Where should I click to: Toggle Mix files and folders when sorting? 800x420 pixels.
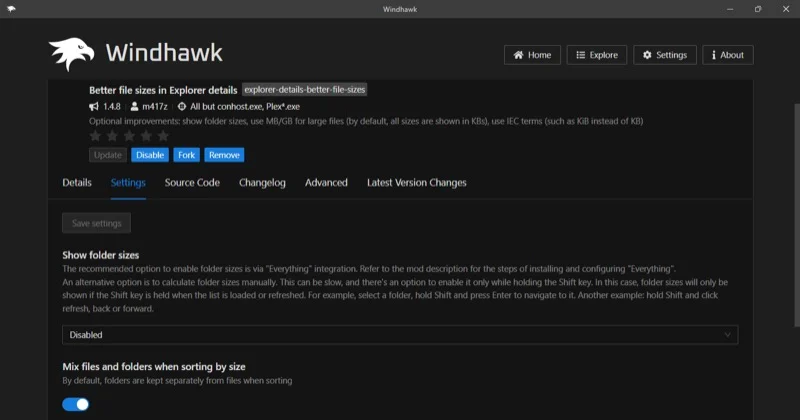click(x=76, y=404)
